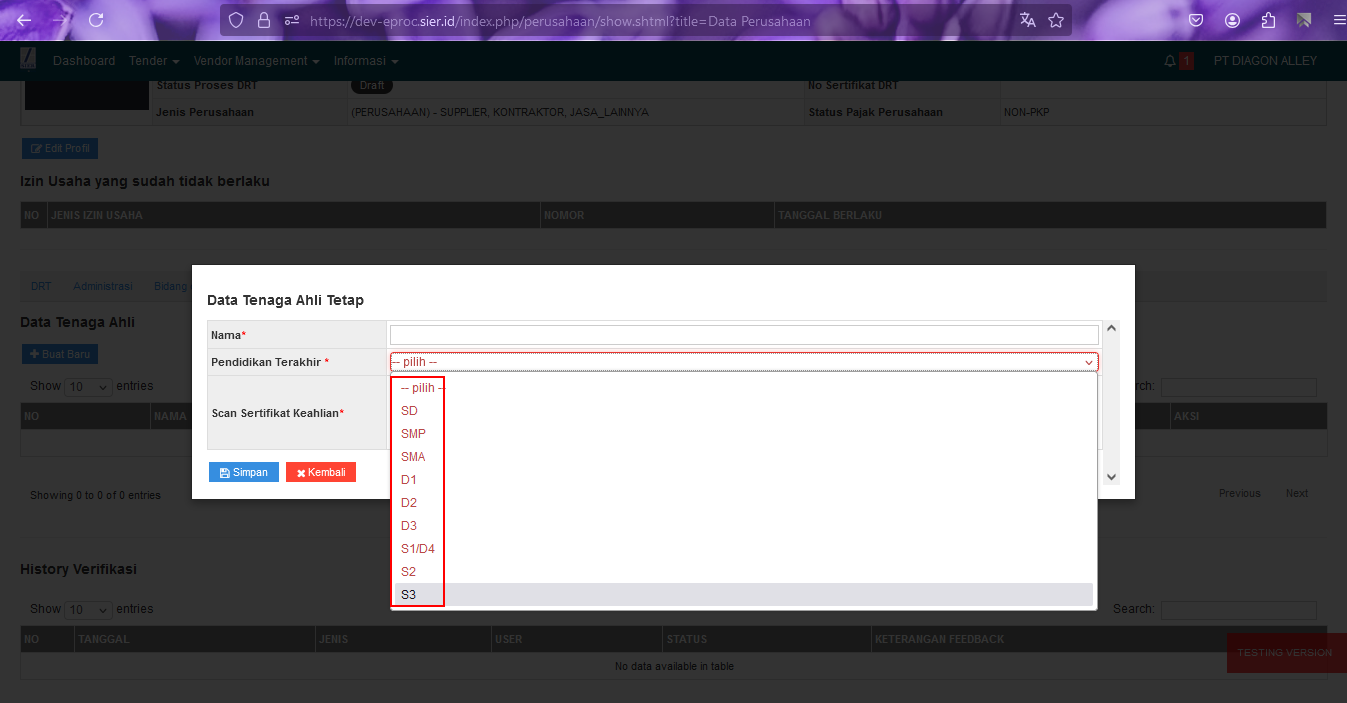Screen dimensions: 1347x703
Task: Click the TANGGAL BERLAKU column header
Action: pyautogui.click(x=1050, y=215)
